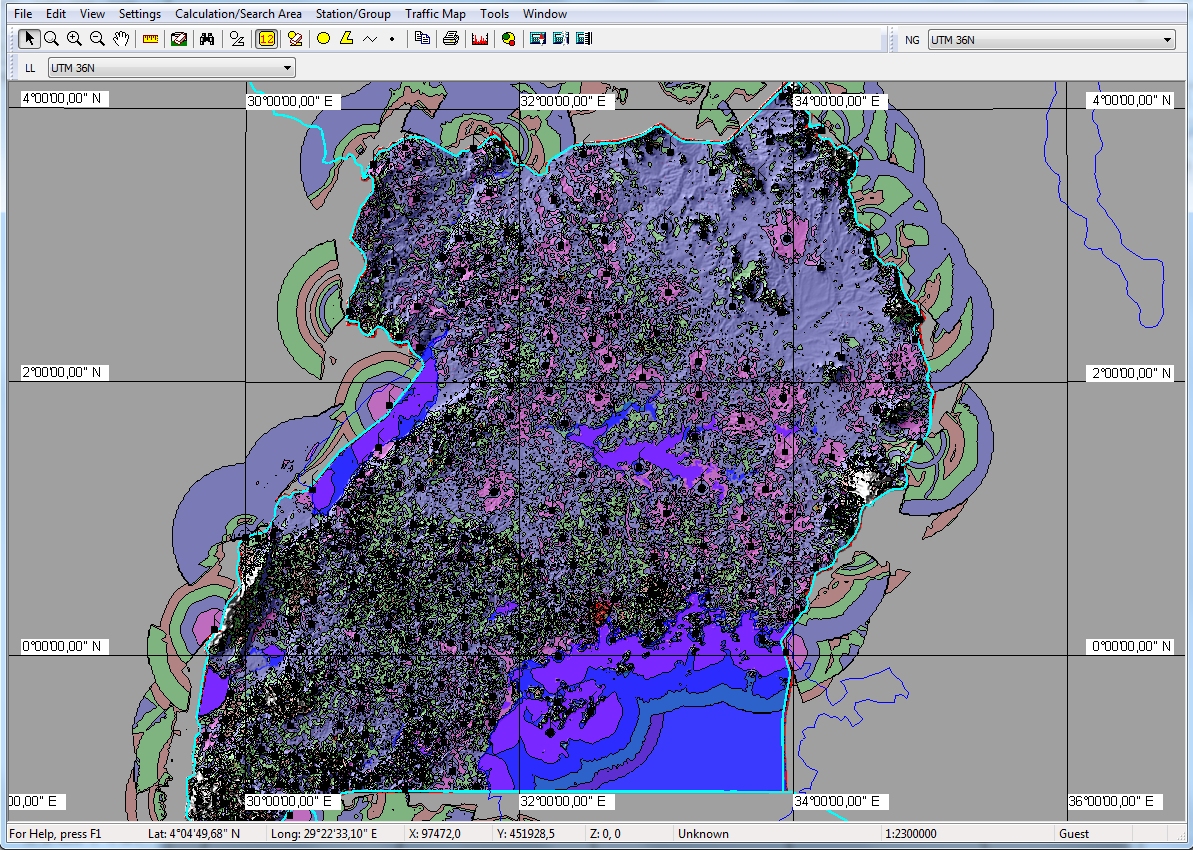The width and height of the screenshot is (1193, 850).
Task: Expand the NG UTM 36N dropdown
Action: click(x=1167, y=40)
